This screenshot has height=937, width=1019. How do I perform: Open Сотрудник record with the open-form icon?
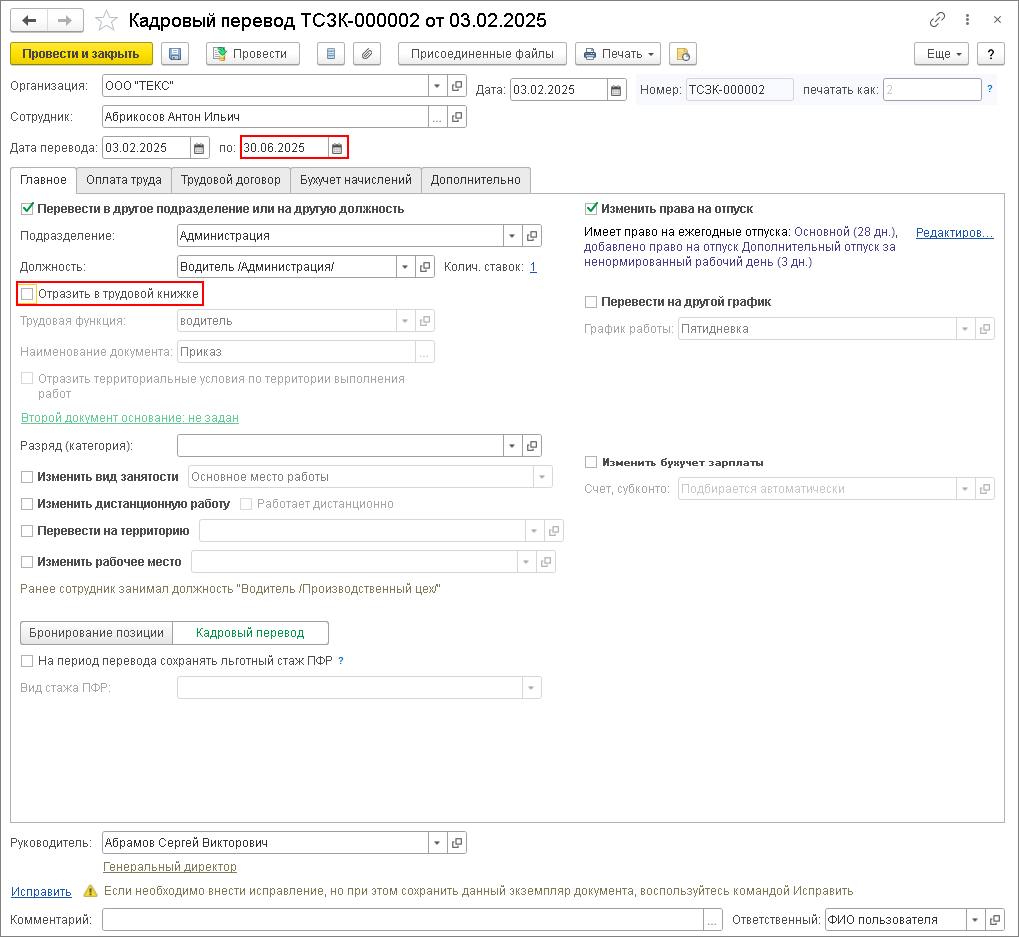(x=457, y=117)
